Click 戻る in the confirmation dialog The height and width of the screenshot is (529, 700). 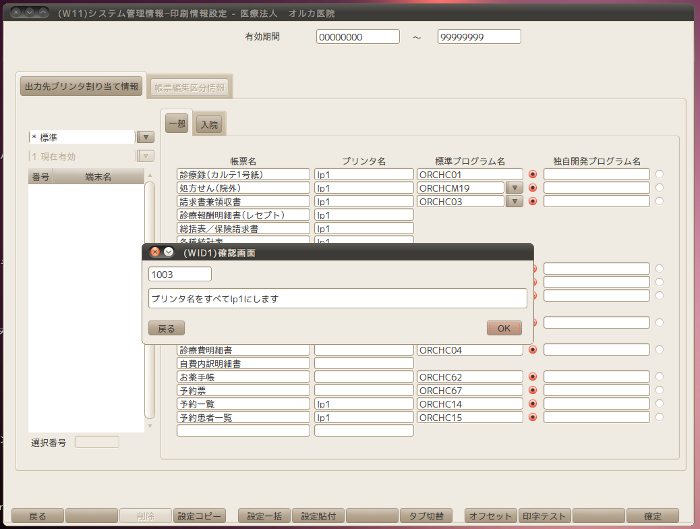click(166, 328)
